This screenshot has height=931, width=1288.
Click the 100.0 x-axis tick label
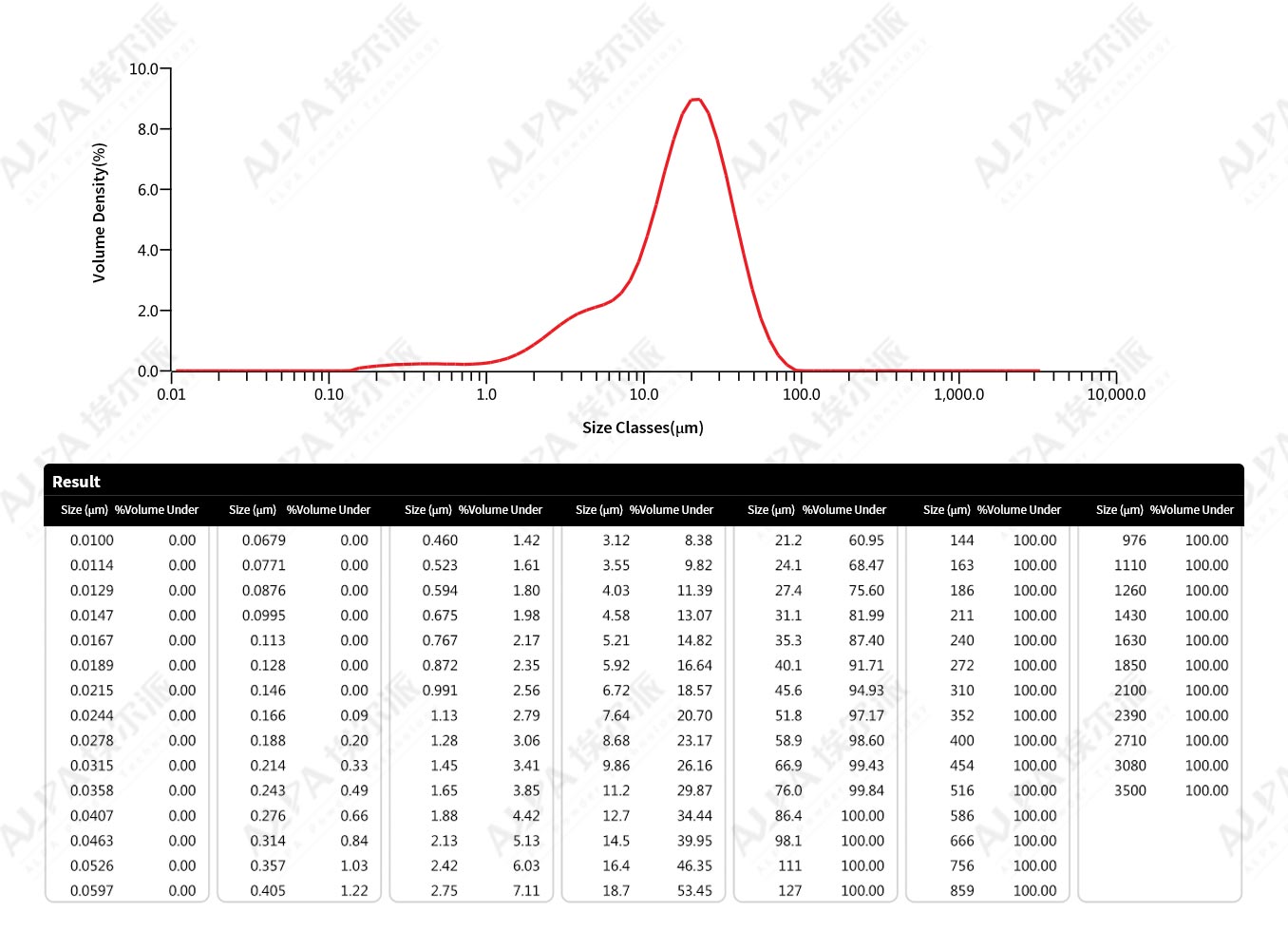(801, 394)
